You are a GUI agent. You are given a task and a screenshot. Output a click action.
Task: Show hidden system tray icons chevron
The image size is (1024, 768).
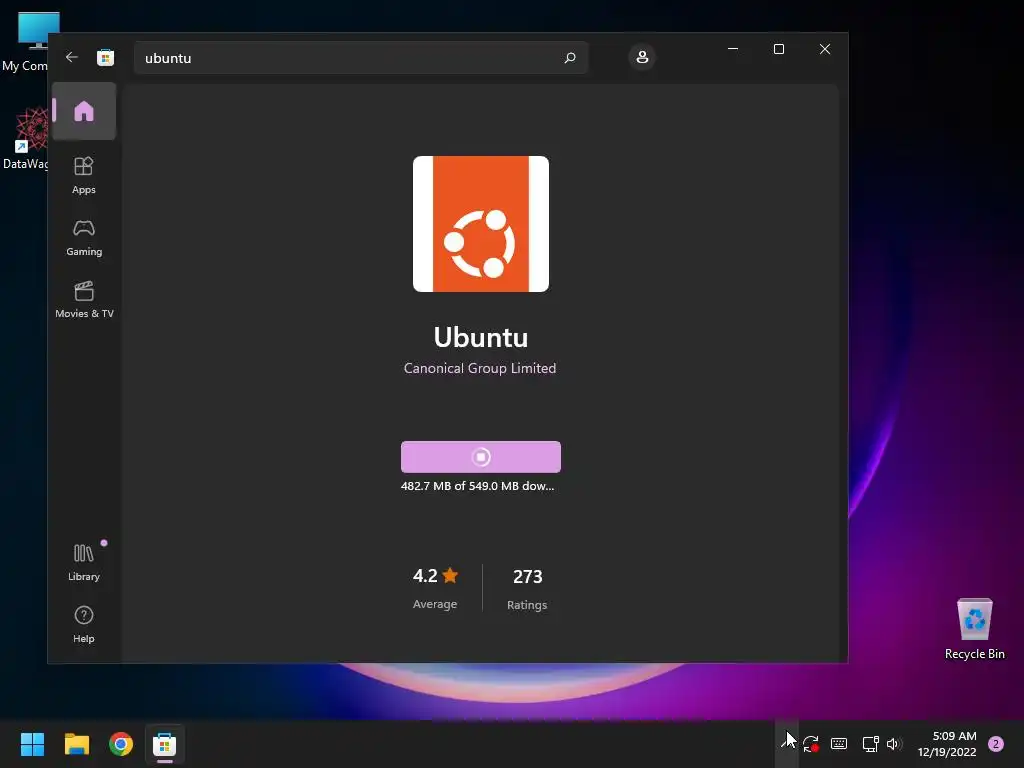pyautogui.click(x=786, y=743)
